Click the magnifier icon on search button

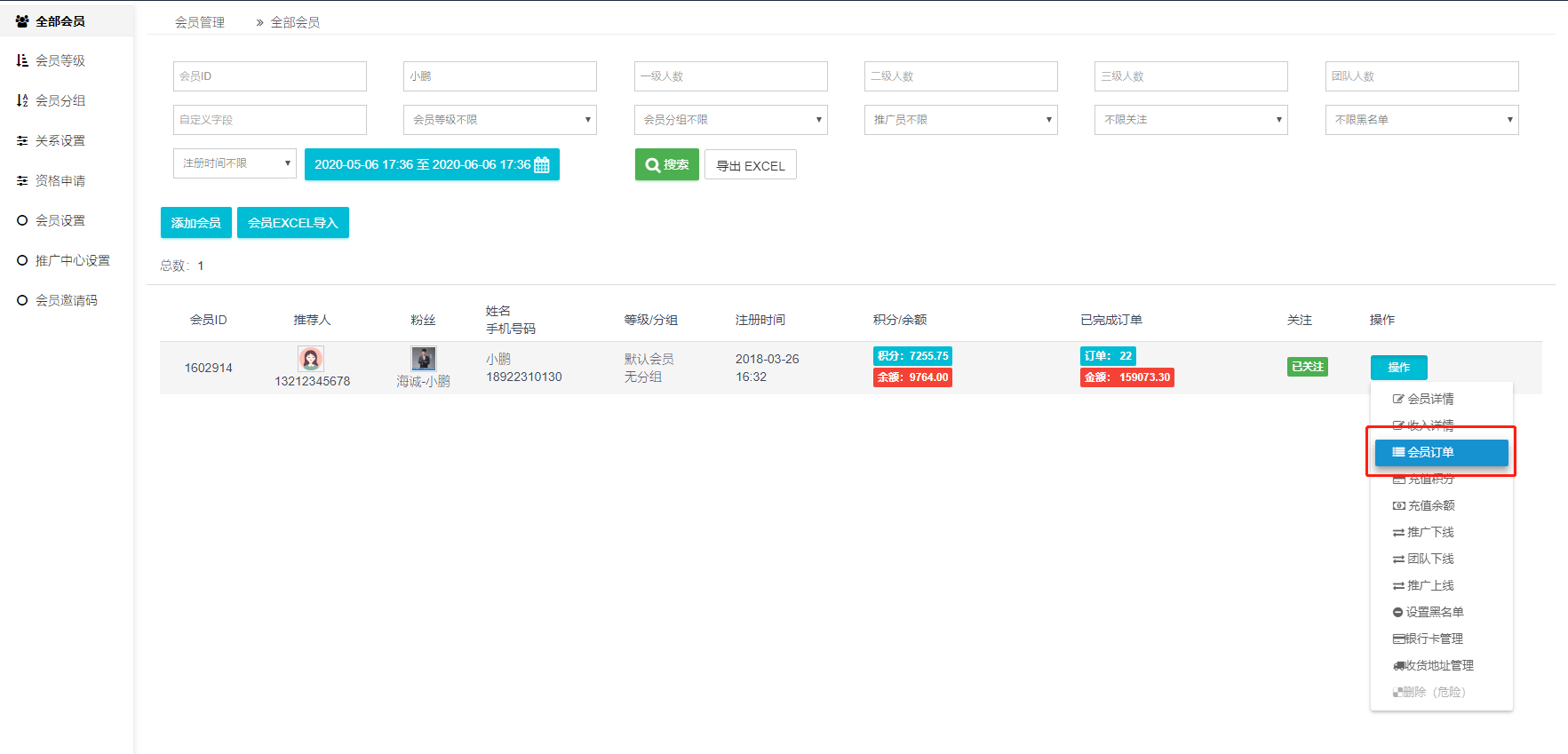(652, 165)
